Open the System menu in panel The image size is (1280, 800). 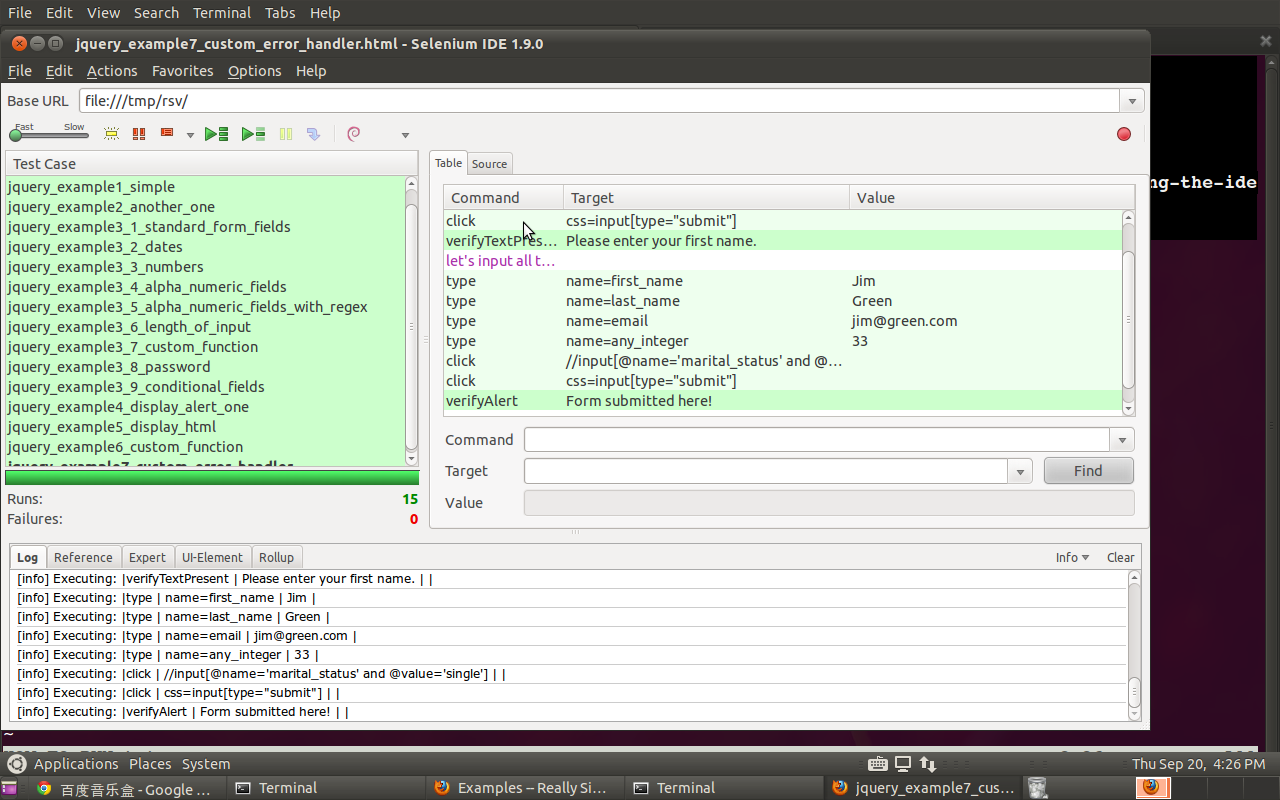coord(206,764)
